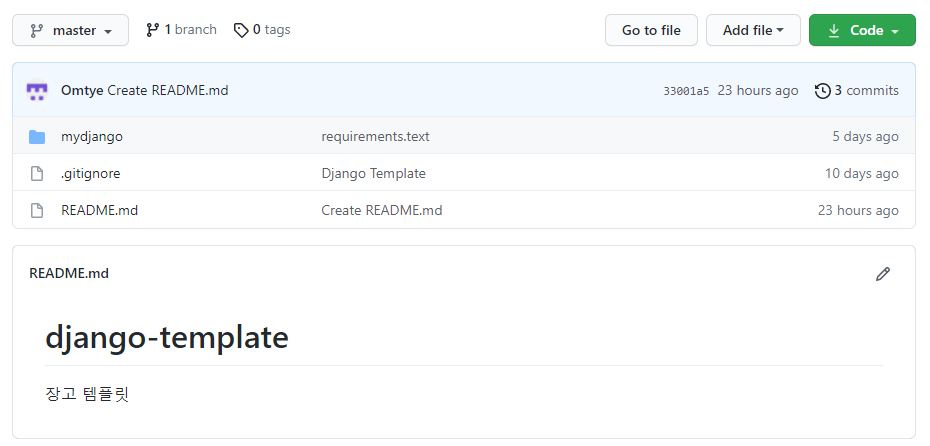The height and width of the screenshot is (446, 930).
Task: View the 3 commits history
Action: (x=857, y=91)
